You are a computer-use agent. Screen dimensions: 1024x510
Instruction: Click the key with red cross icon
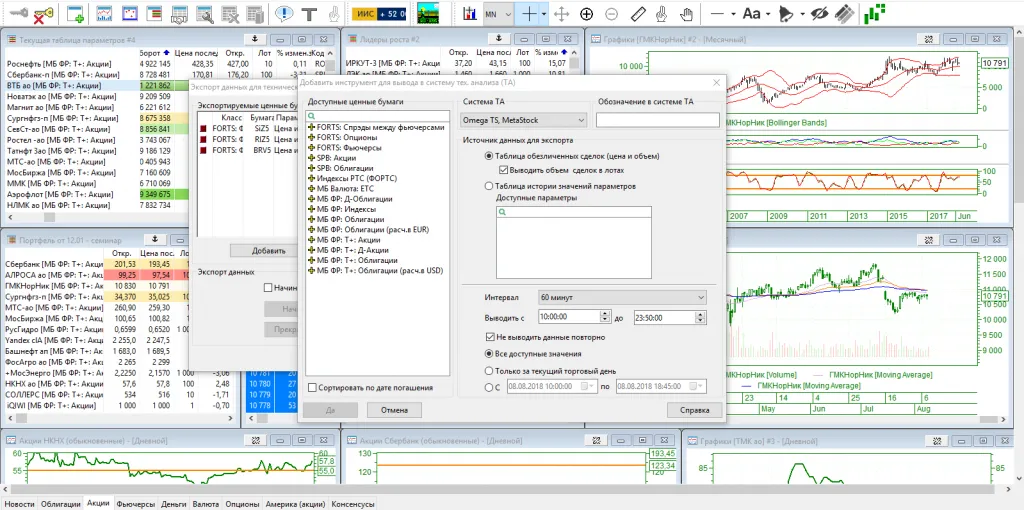[43, 14]
